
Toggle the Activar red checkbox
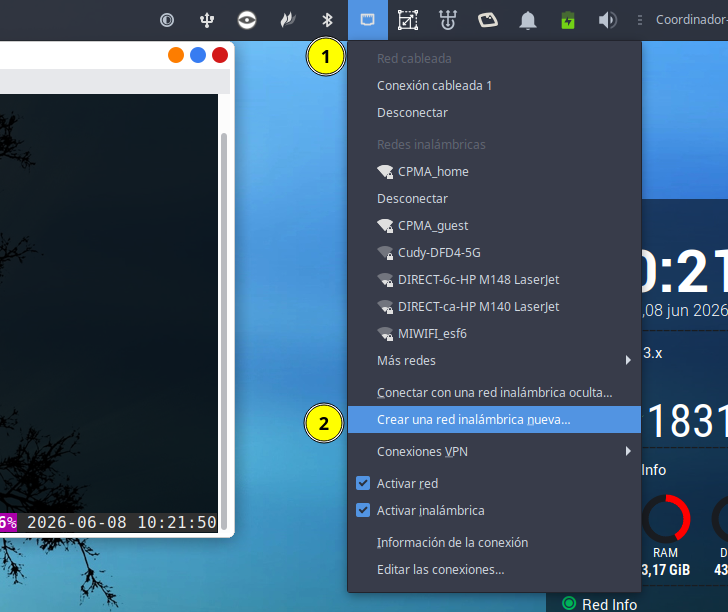(x=363, y=483)
